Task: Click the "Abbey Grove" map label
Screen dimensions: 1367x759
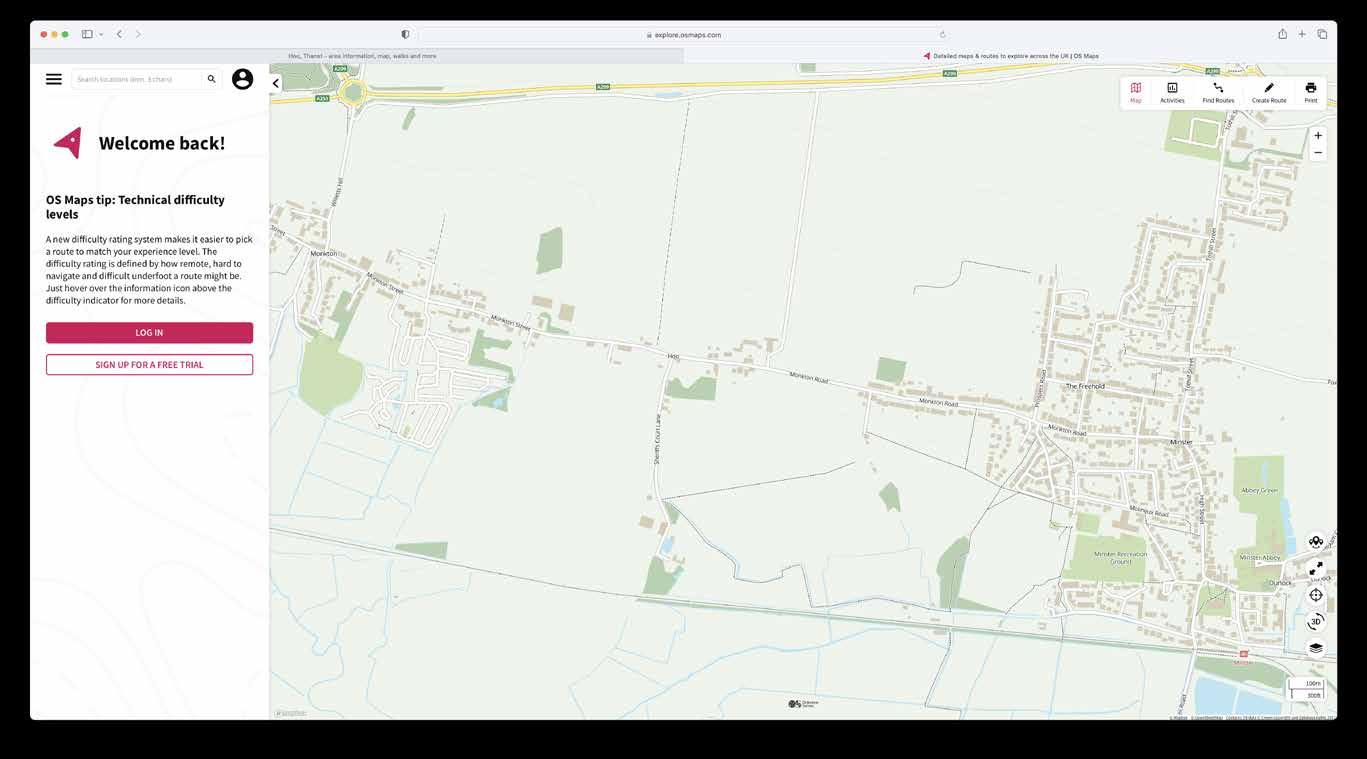Action: click(x=1259, y=491)
